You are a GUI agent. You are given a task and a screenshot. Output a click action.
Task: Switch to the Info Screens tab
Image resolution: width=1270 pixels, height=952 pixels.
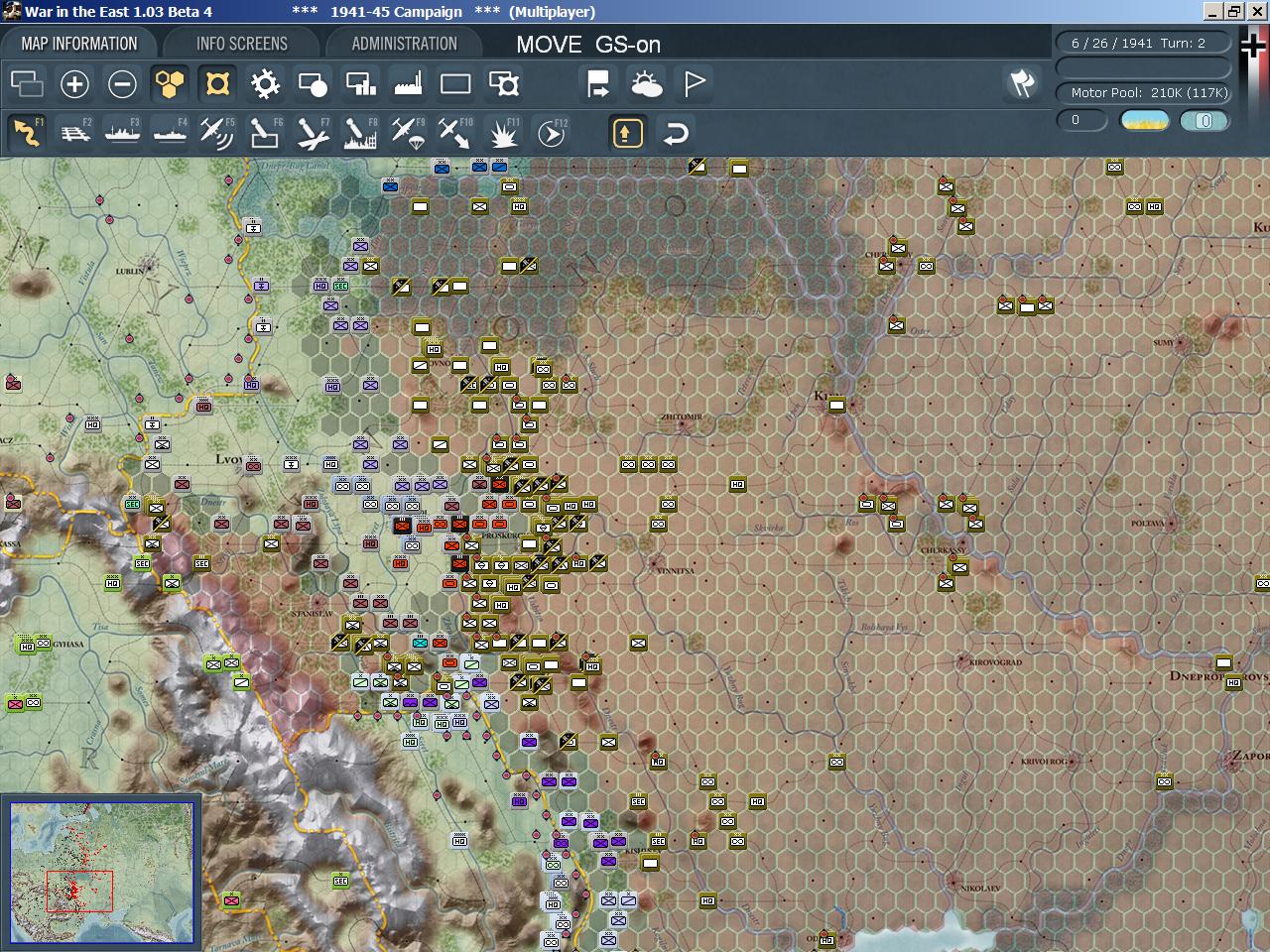tap(242, 44)
